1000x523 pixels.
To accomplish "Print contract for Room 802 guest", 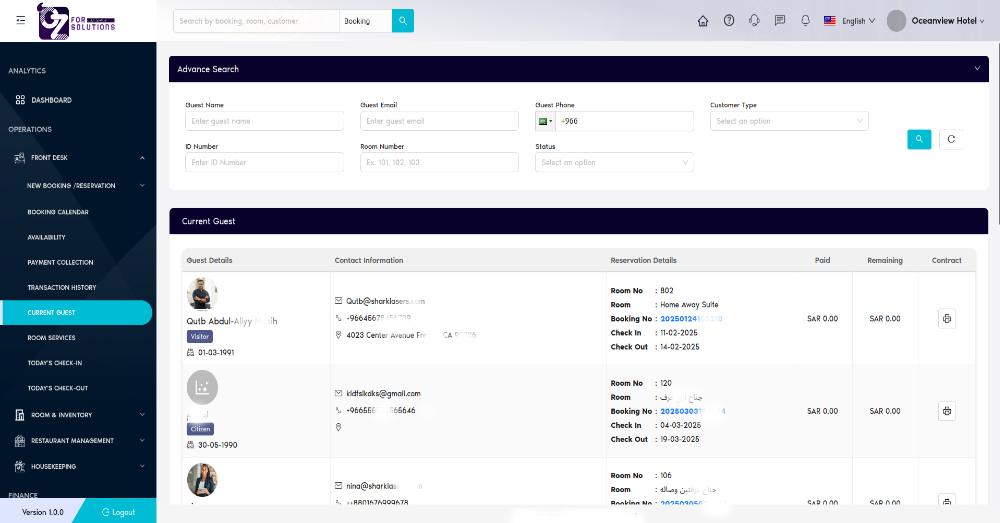I will click(x=947, y=319).
